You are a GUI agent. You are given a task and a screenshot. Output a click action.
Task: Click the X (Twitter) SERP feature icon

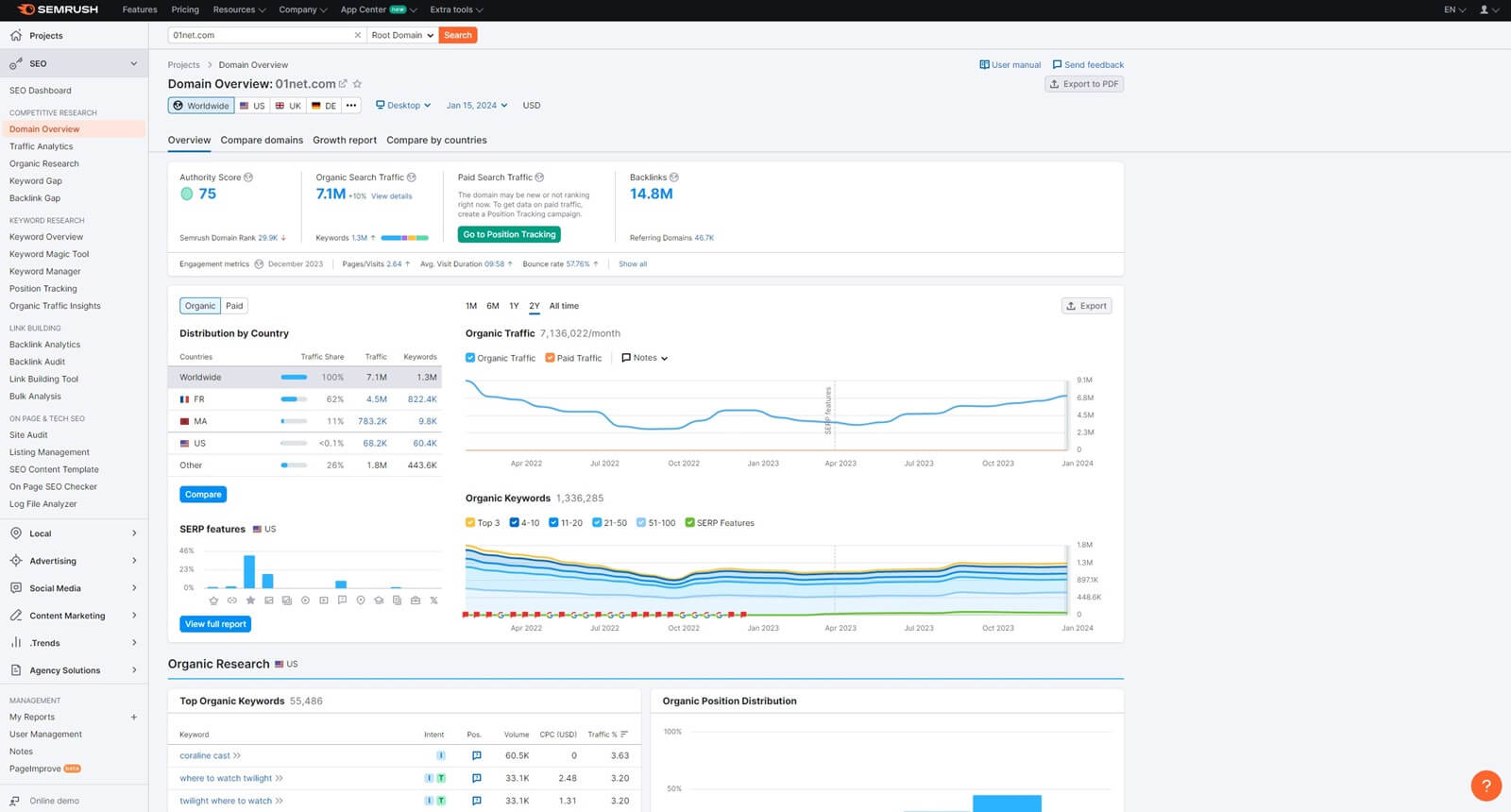click(433, 601)
